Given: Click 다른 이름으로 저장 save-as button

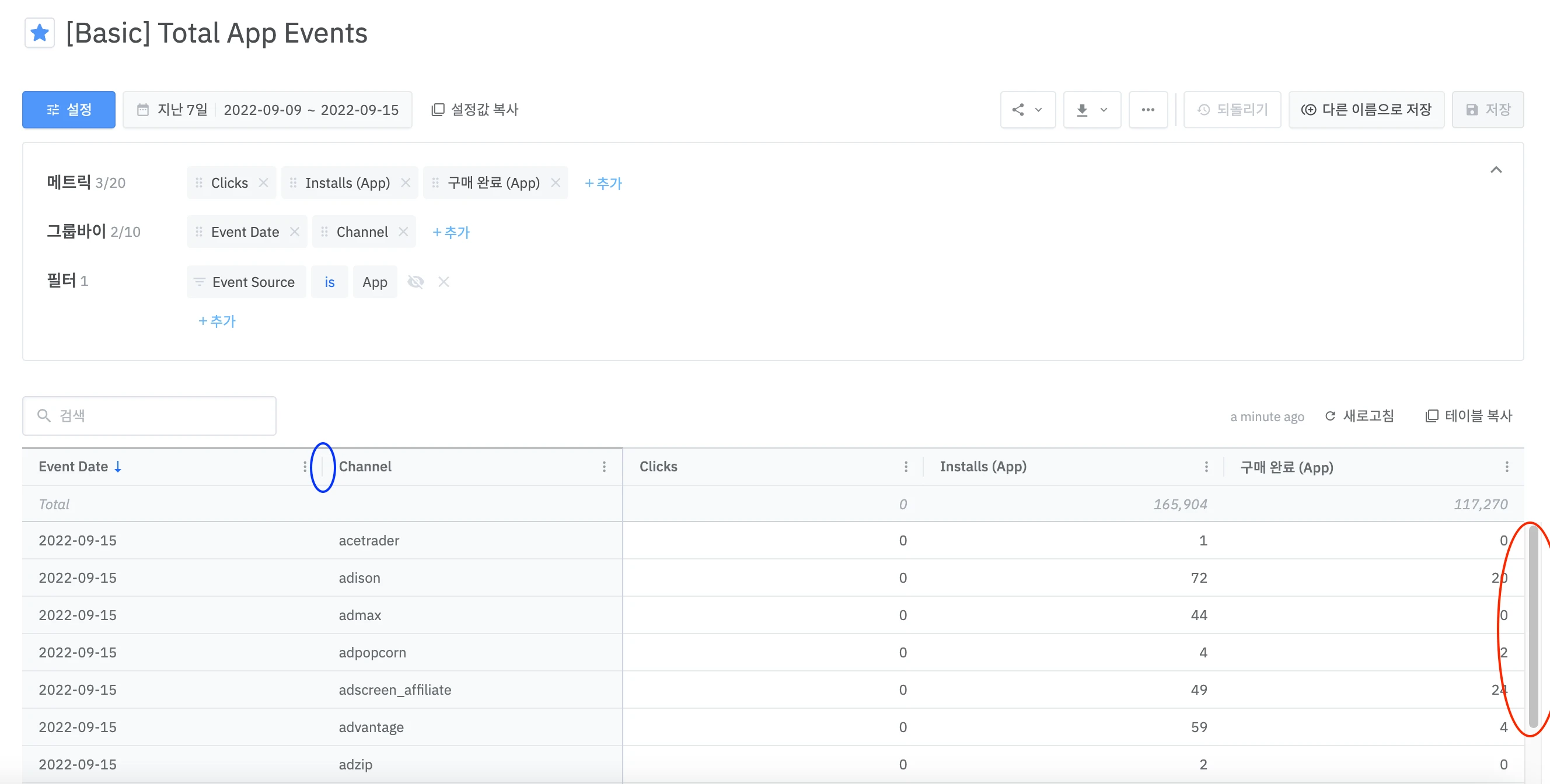Looking at the screenshot, I should [1366, 110].
